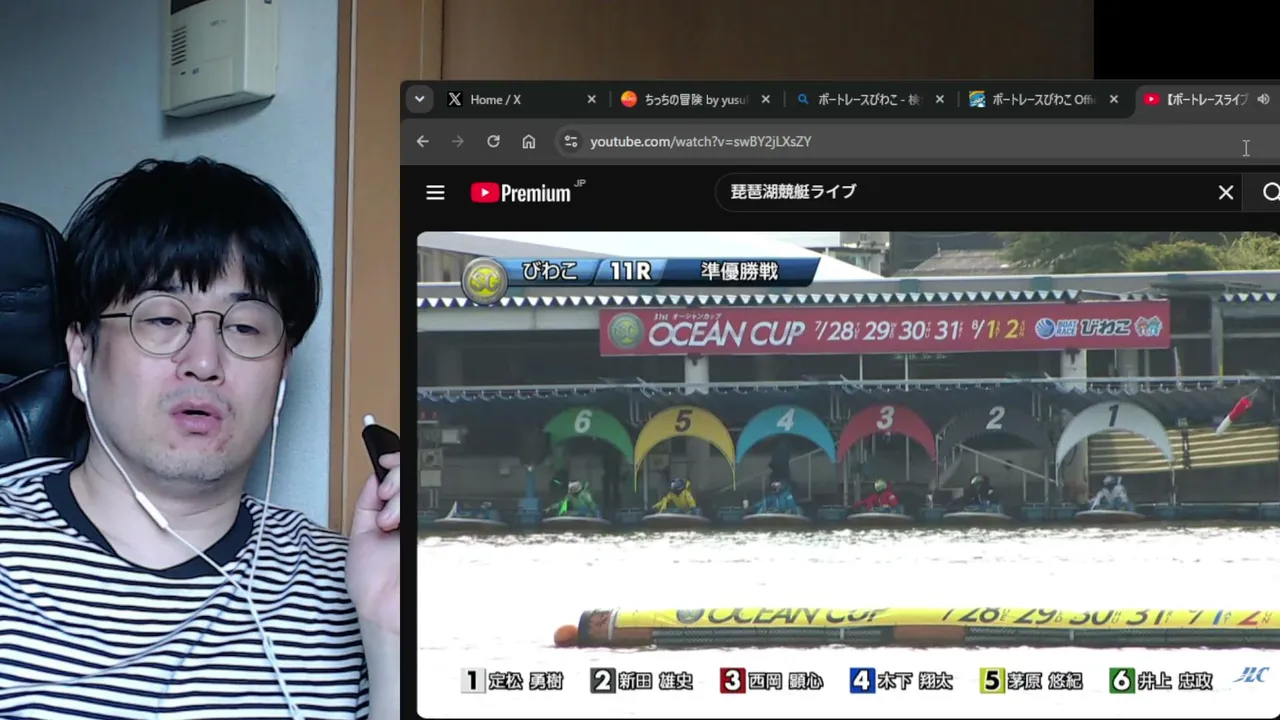Click the ボートレースびわこ Official tab favicon
Image resolution: width=1280 pixels, height=720 pixels.
click(977, 100)
